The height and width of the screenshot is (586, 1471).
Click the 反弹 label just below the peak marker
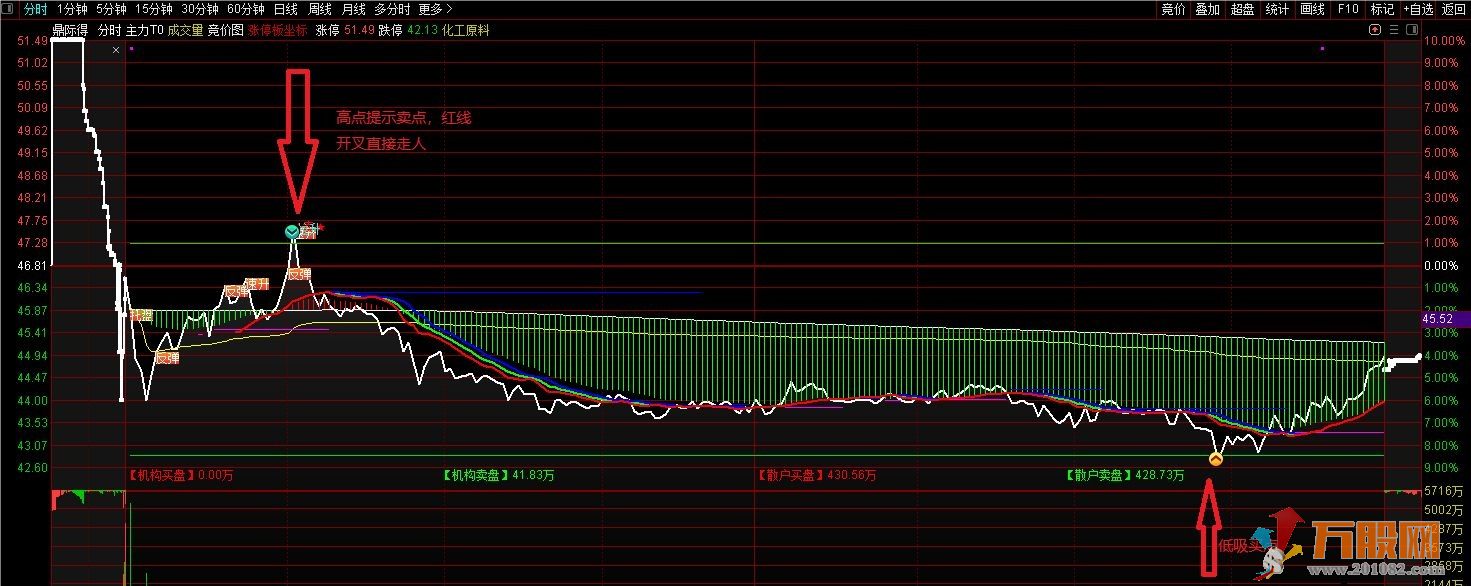tap(299, 274)
